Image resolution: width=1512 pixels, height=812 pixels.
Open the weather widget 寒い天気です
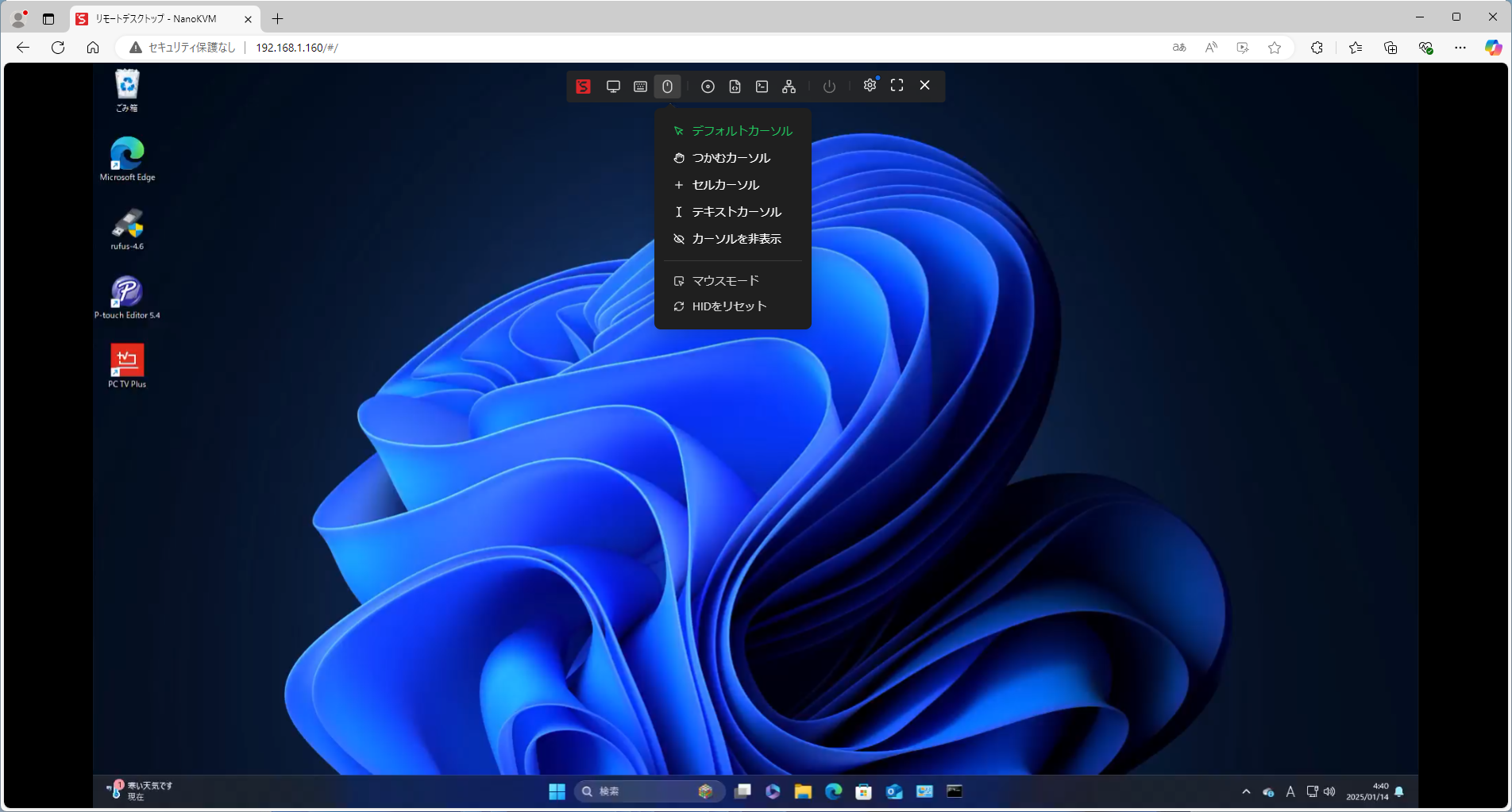click(x=140, y=791)
